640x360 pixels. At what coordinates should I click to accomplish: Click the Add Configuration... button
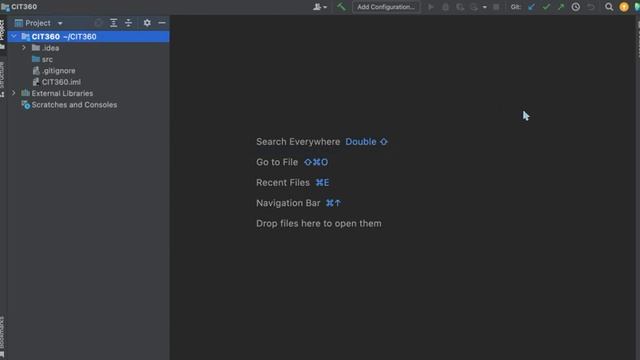coord(386,7)
